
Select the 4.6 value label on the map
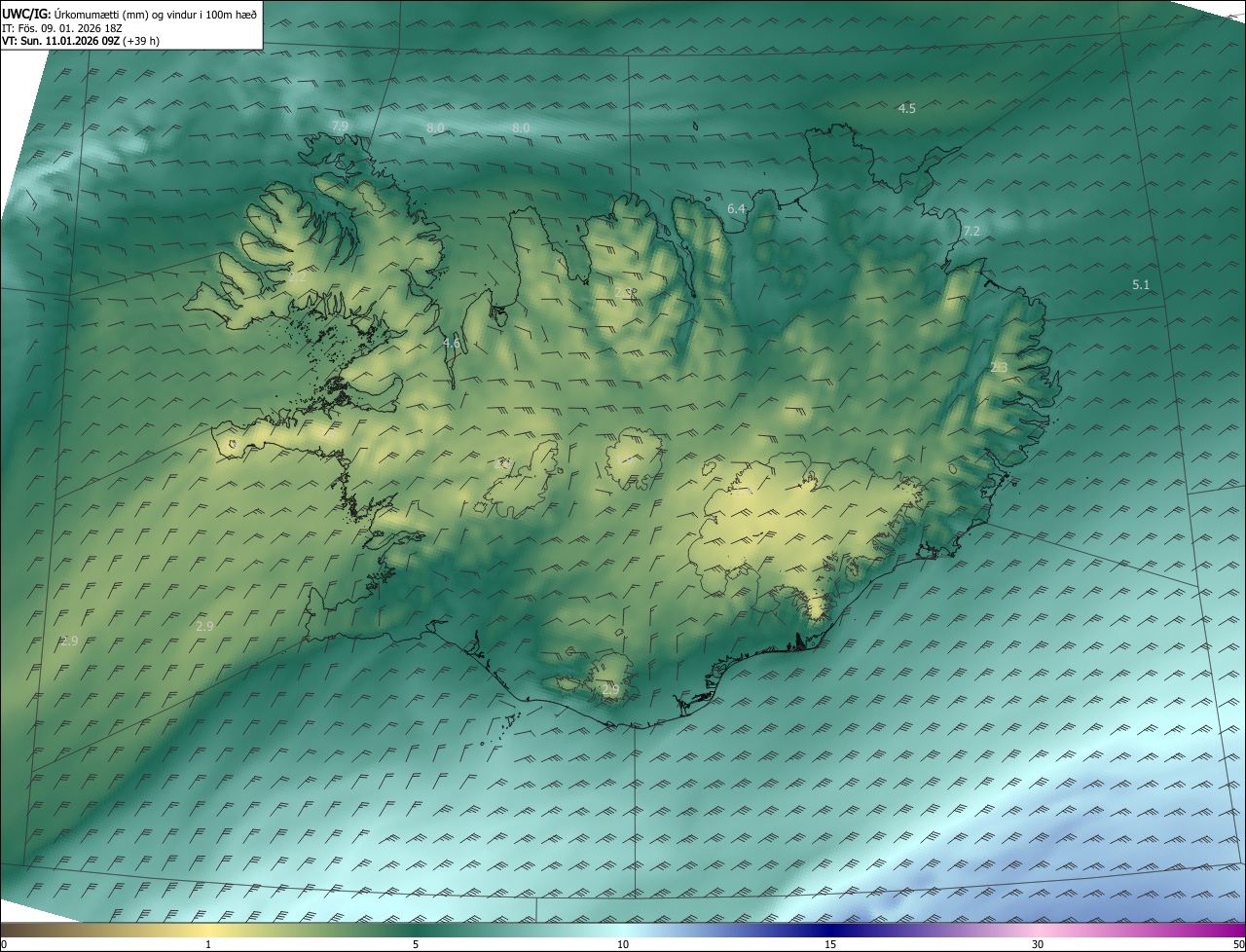click(452, 343)
